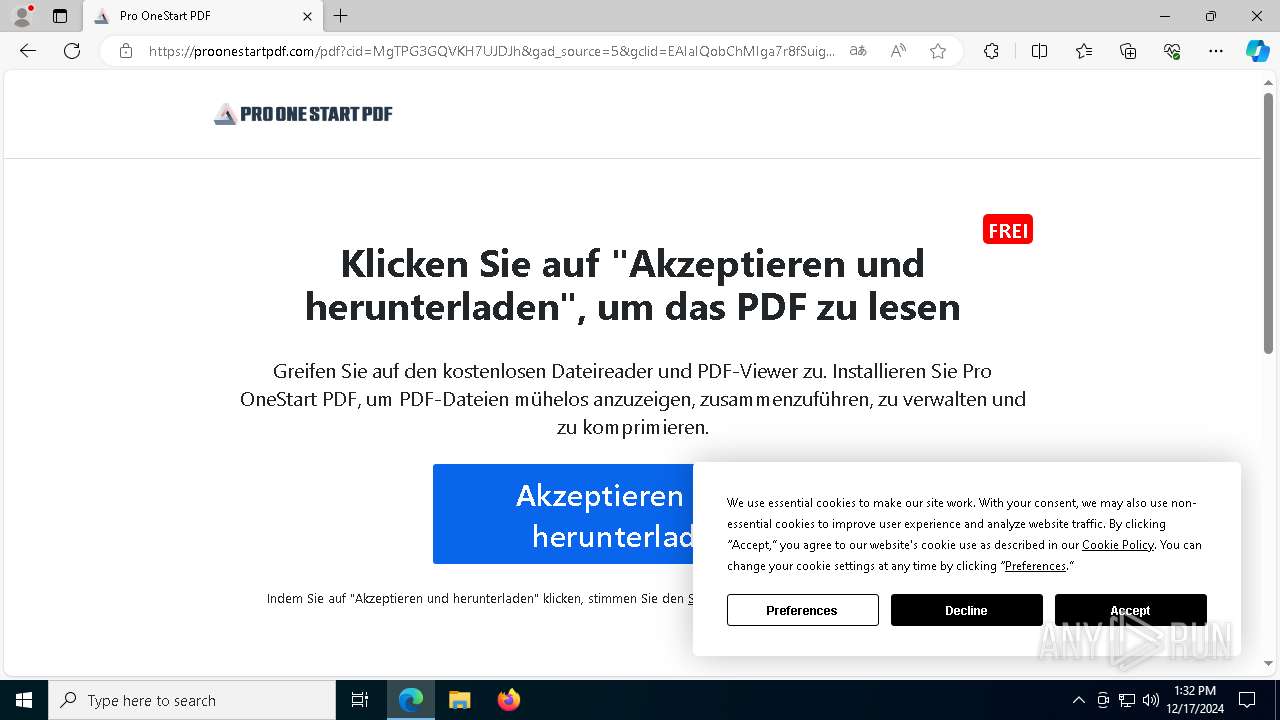Click Akzeptieren und herunterladen button
Screen dimensions: 1280x720
pos(563,514)
